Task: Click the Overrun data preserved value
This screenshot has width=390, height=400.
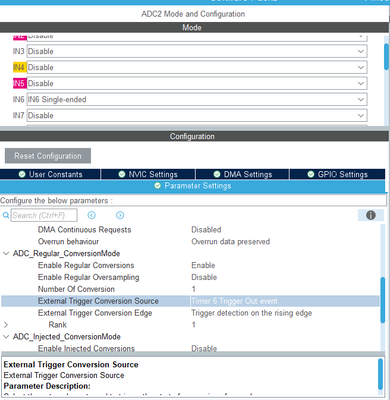Action: pyautogui.click(x=231, y=242)
